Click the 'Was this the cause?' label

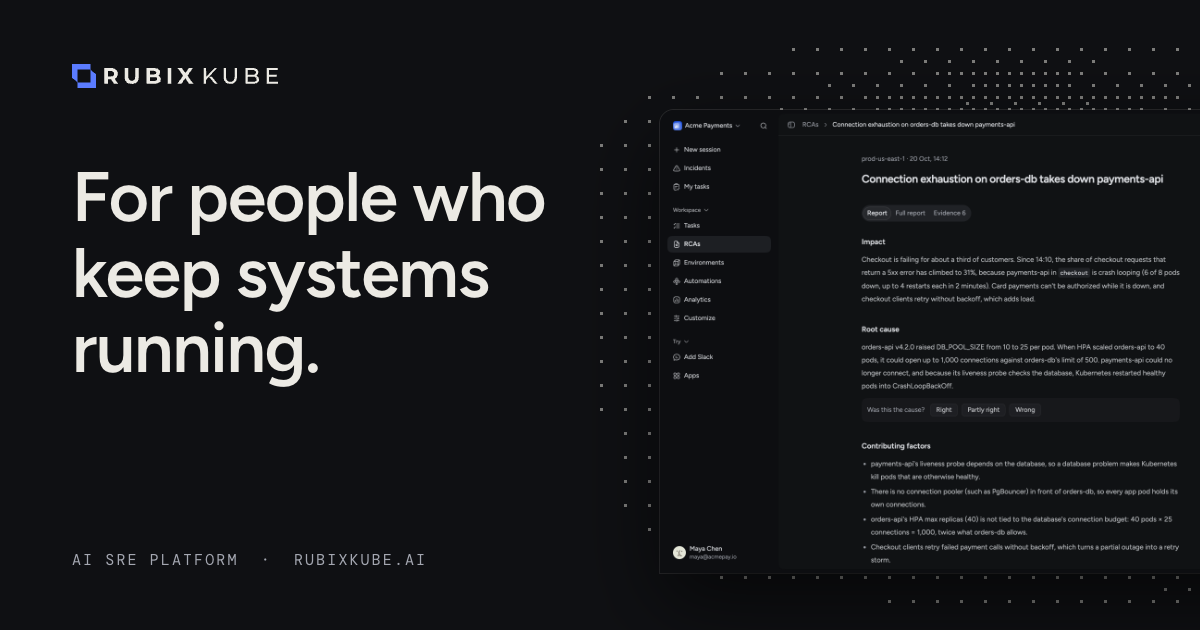tap(895, 410)
